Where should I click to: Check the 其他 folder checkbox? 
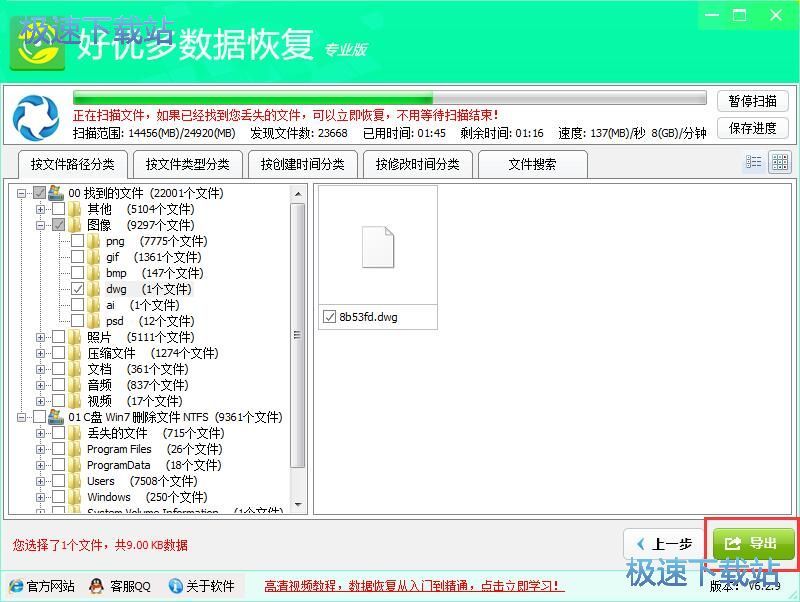click(59, 209)
